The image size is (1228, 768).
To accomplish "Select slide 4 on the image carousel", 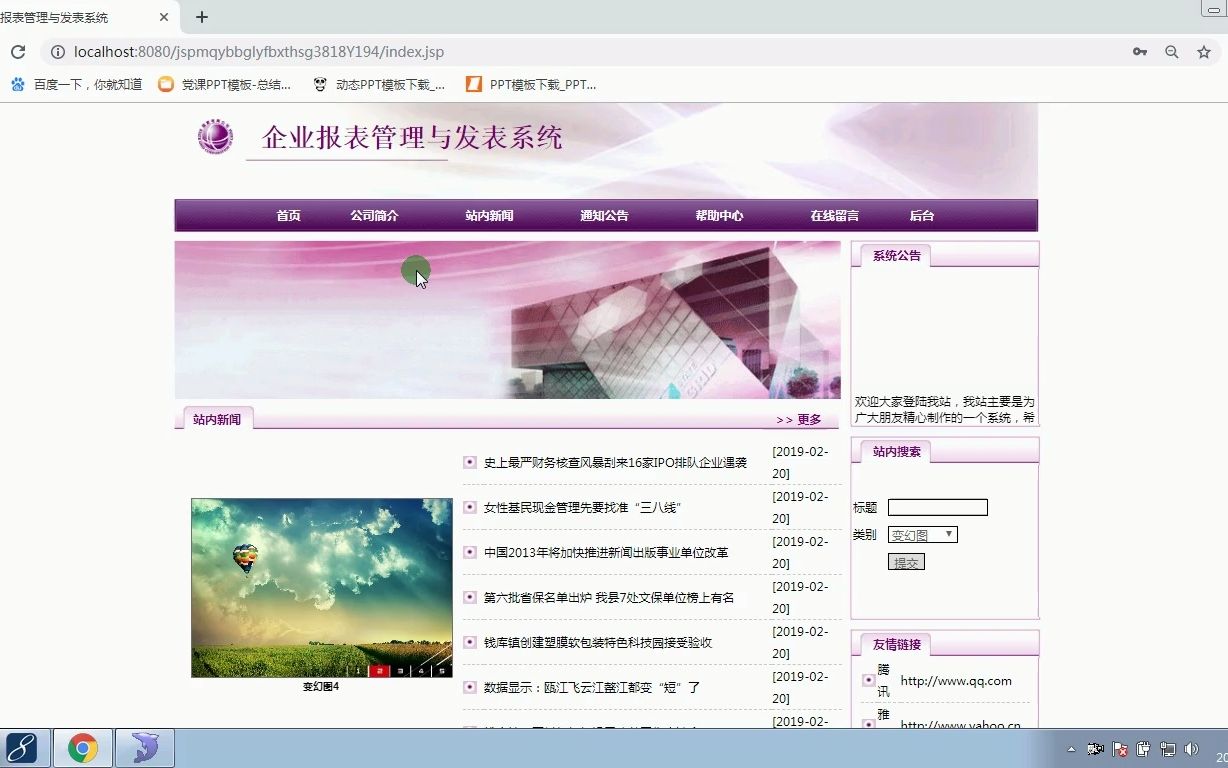I will tap(421, 670).
